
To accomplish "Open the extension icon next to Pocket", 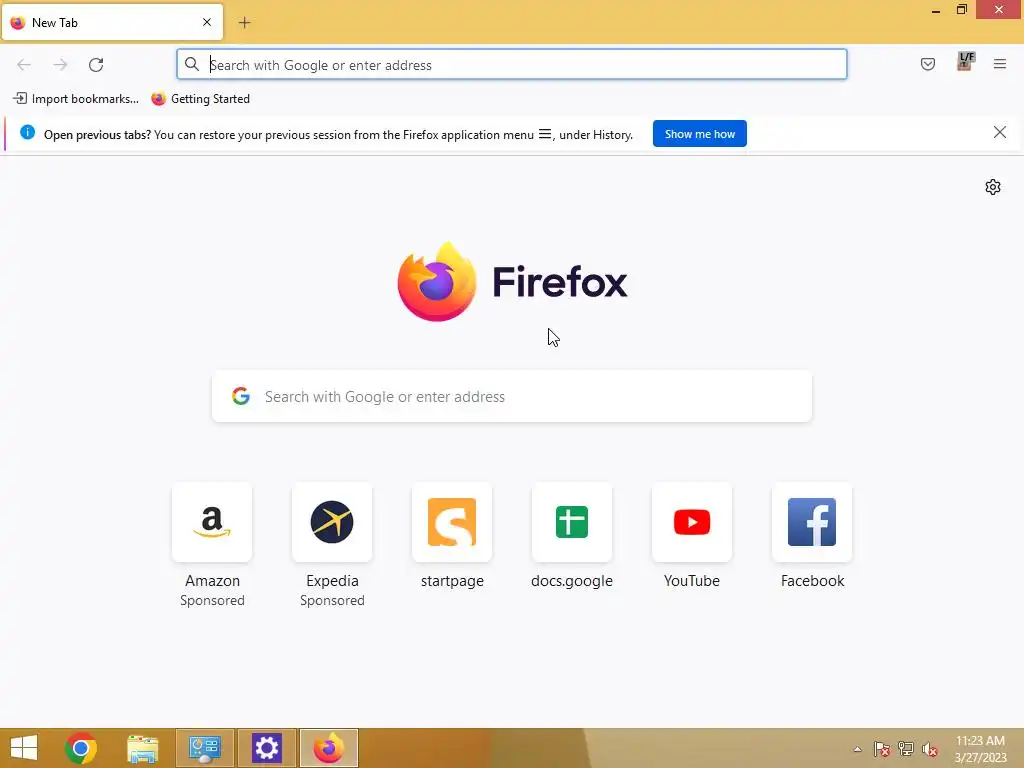I will [x=965, y=62].
